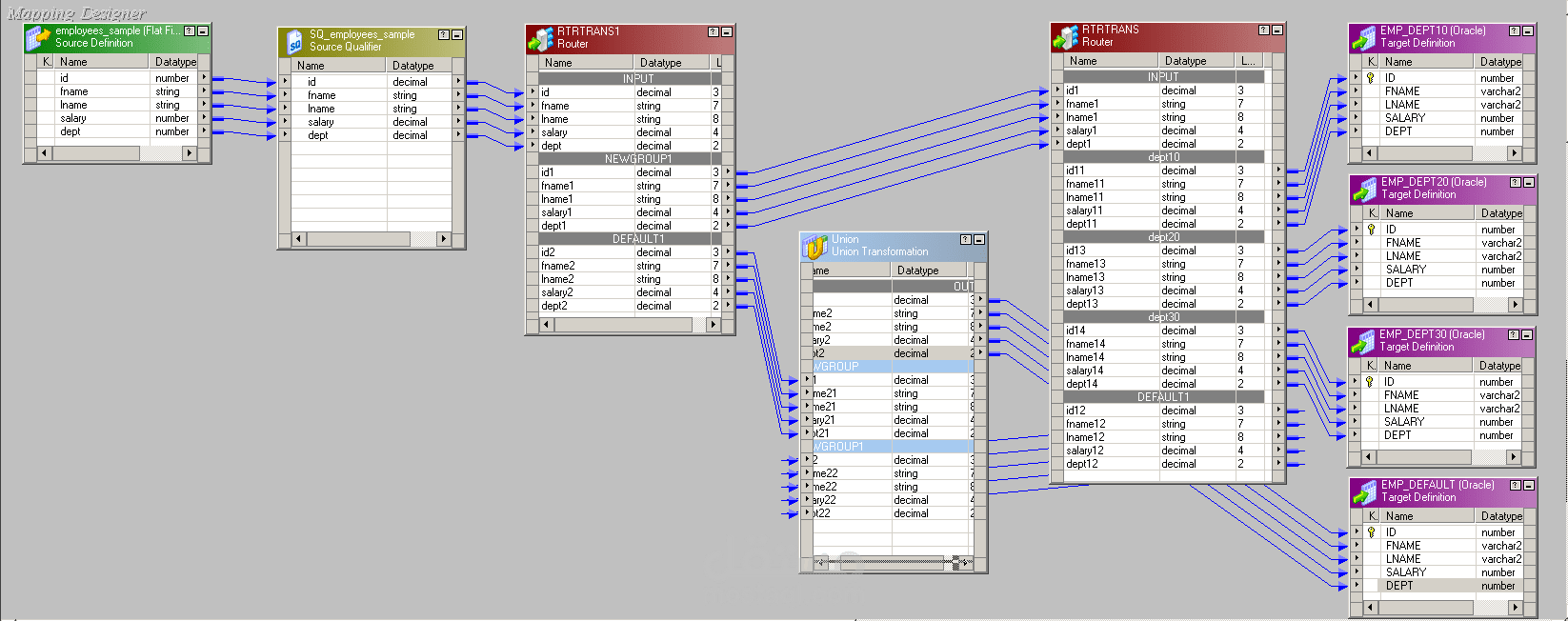Click right scroll arrow in RTRTRANS1 router
This screenshot has height=621, width=1568.
pos(713,325)
